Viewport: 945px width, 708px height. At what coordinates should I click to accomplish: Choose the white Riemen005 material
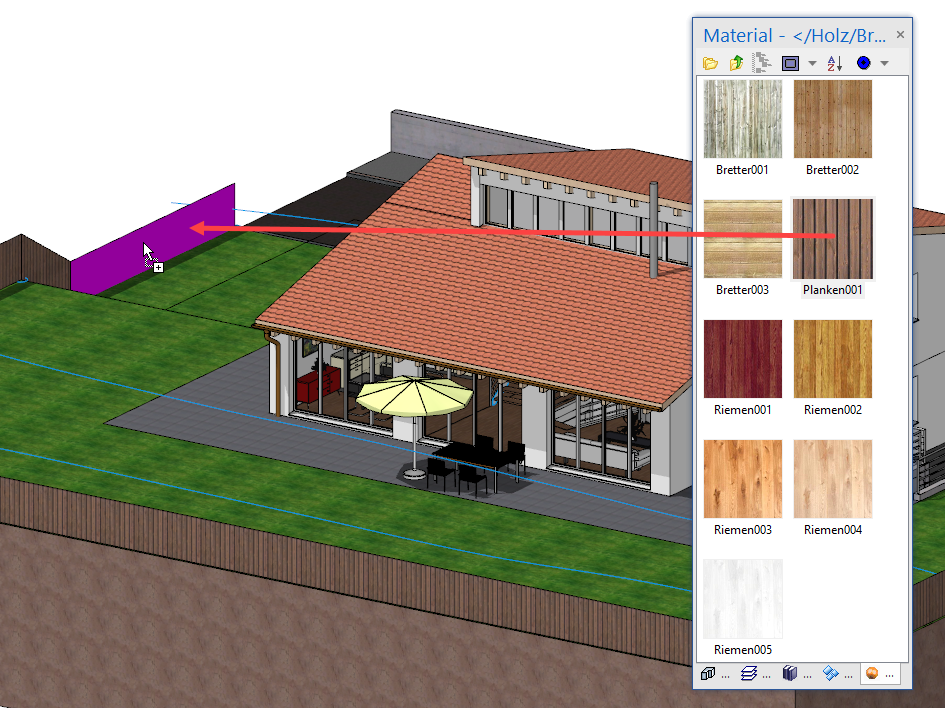[x=743, y=599]
